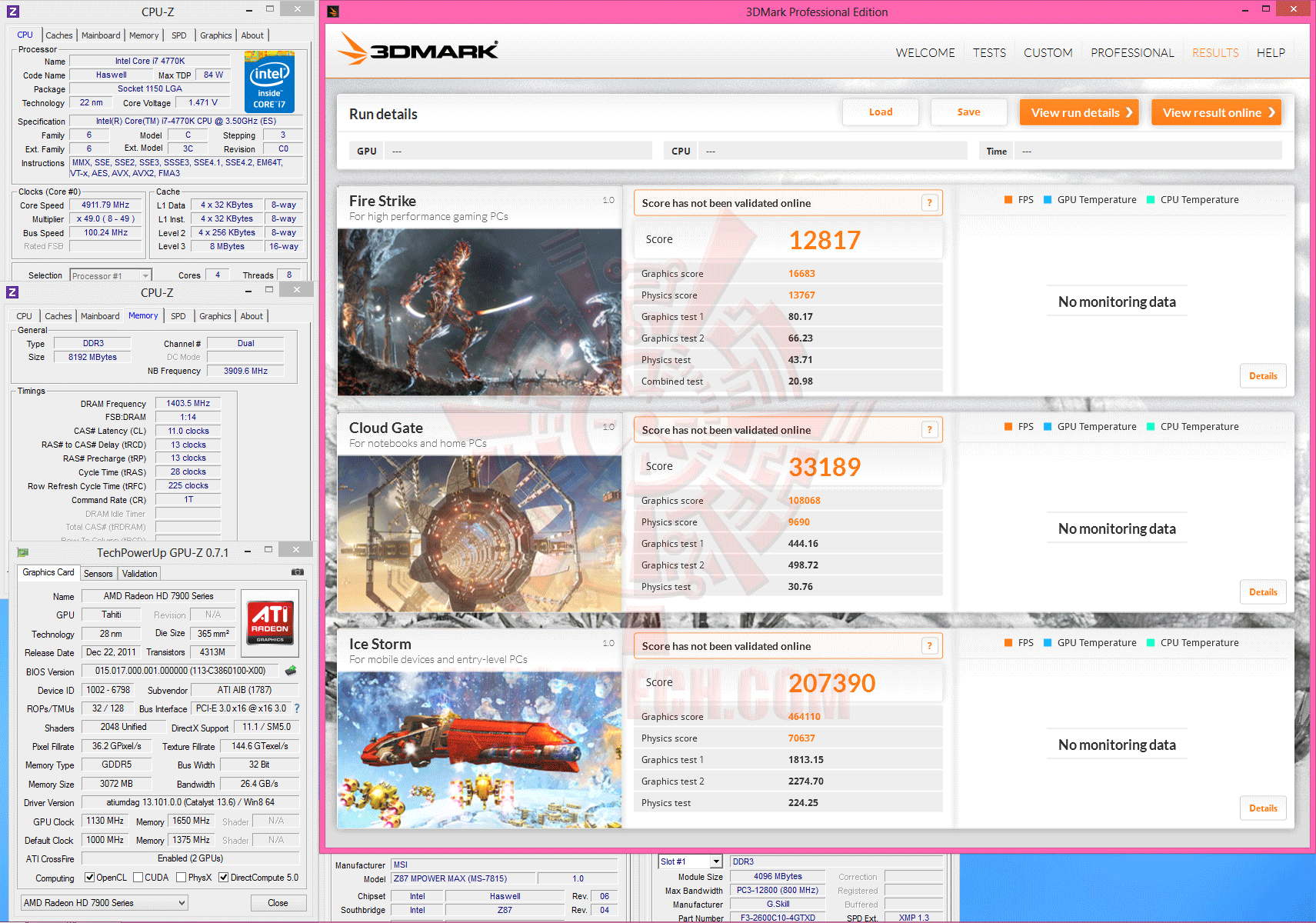Image resolution: width=1316 pixels, height=923 pixels.
Task: Open SPD tab in the lower CPU-Z window
Action: coord(178,316)
